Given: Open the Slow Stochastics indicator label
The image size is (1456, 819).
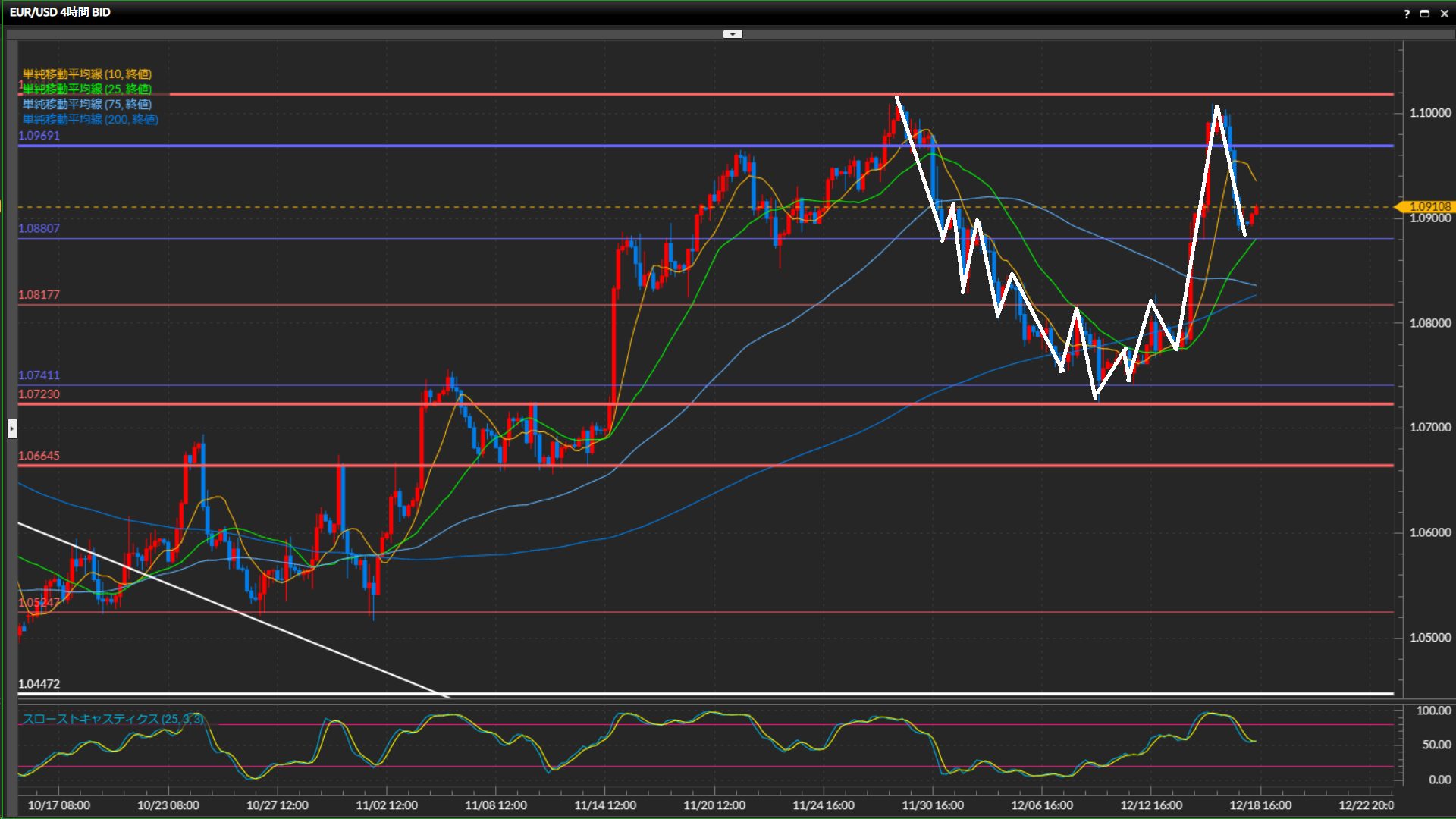Looking at the screenshot, I should click(112, 719).
